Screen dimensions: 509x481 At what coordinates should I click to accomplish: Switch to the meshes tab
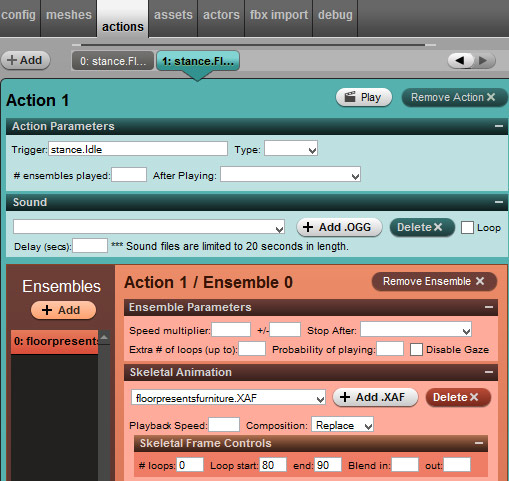click(69, 15)
